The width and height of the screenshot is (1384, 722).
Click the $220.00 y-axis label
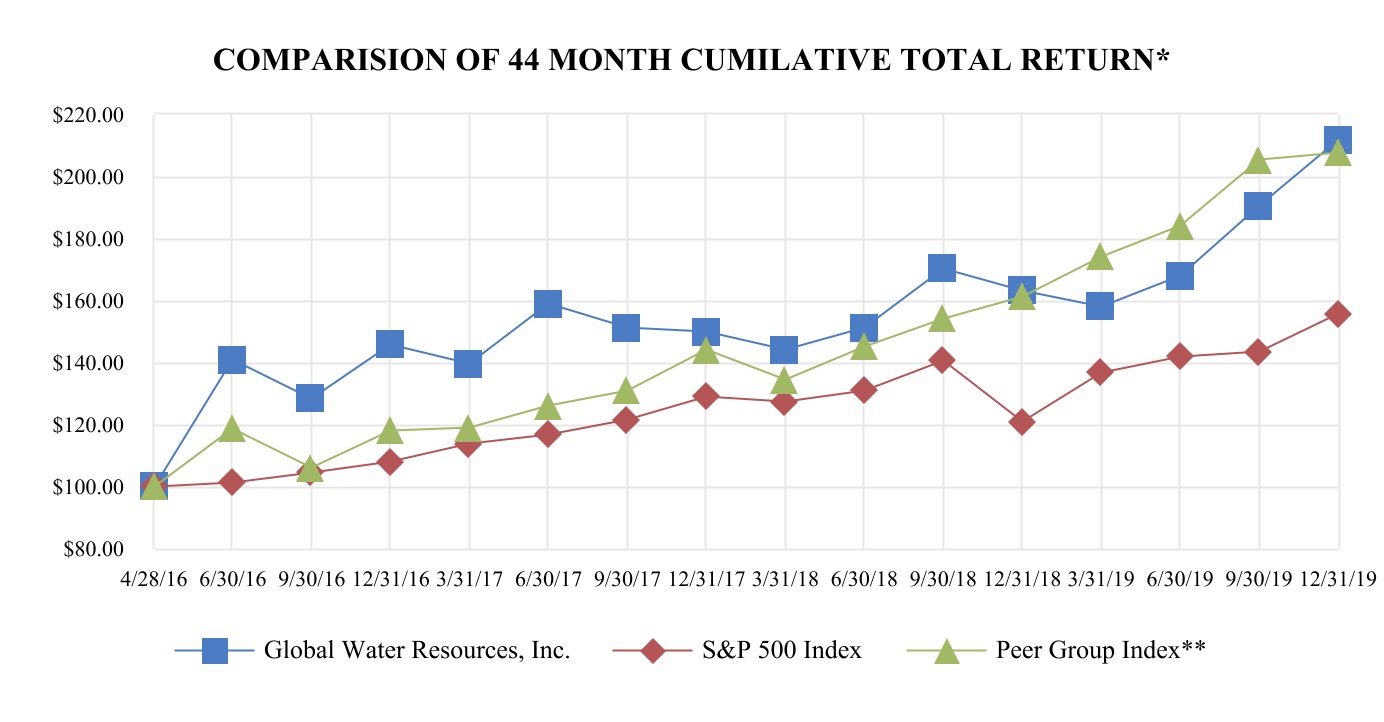(87, 116)
